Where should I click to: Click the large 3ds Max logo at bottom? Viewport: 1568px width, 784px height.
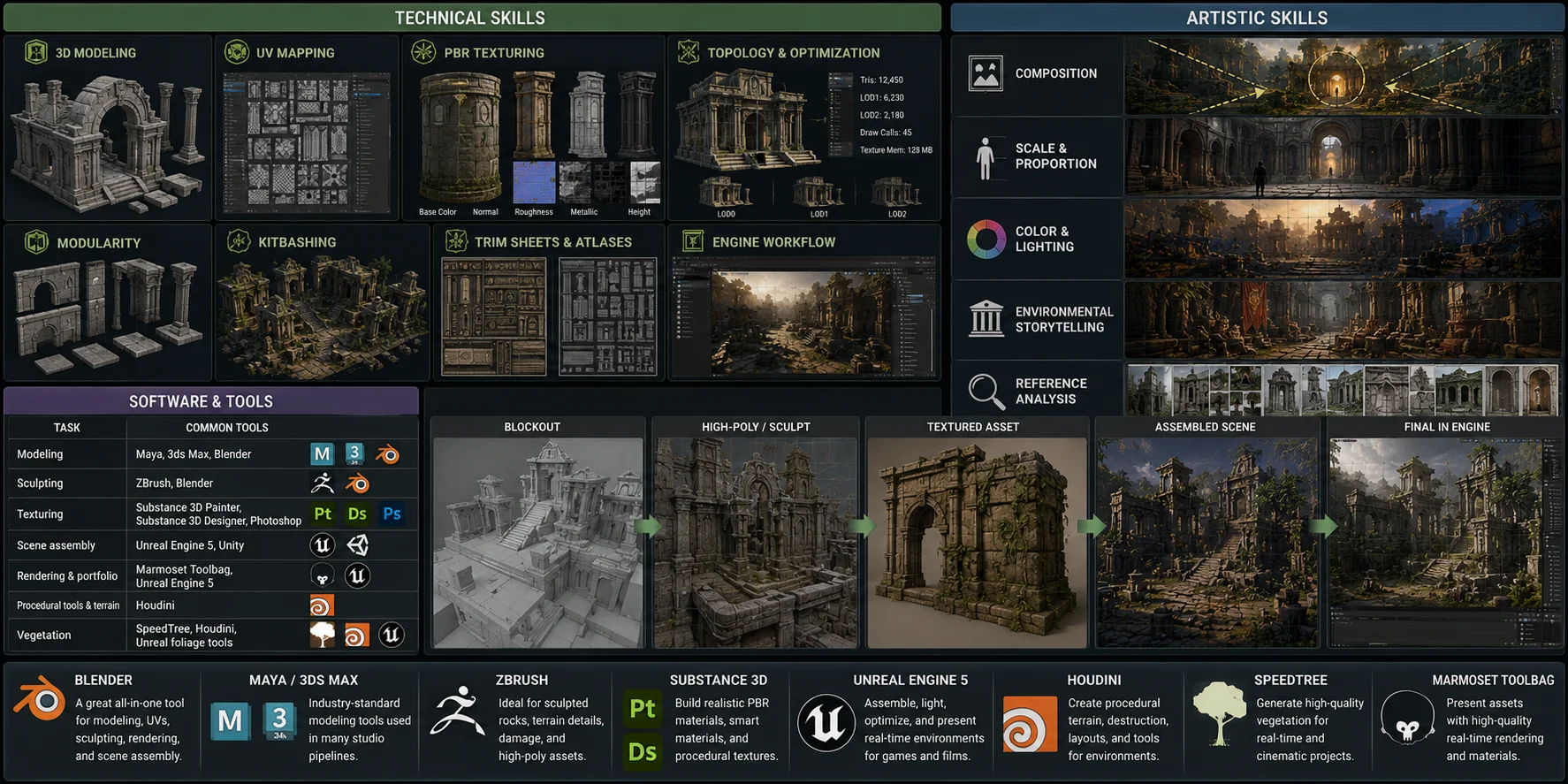coord(280,721)
